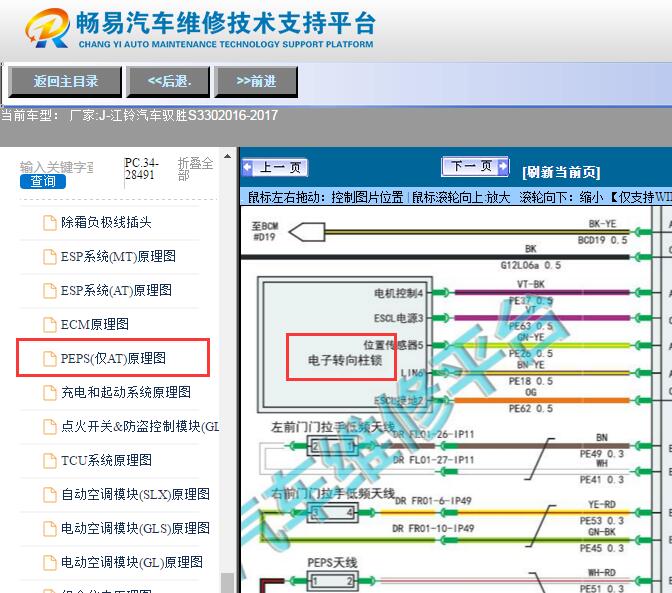672x593 pixels.
Task: Click the platform logo icon in header
Action: pyautogui.click(x=48, y=28)
